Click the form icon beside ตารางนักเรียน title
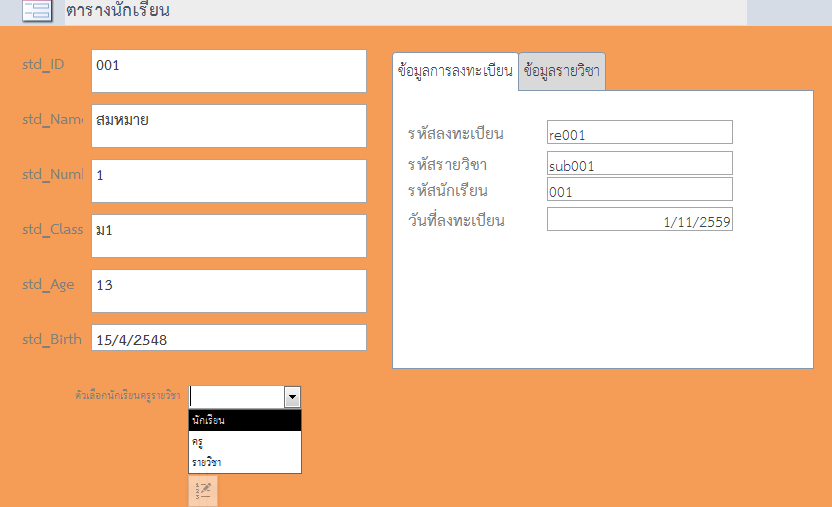The width and height of the screenshot is (832, 507). (37, 12)
